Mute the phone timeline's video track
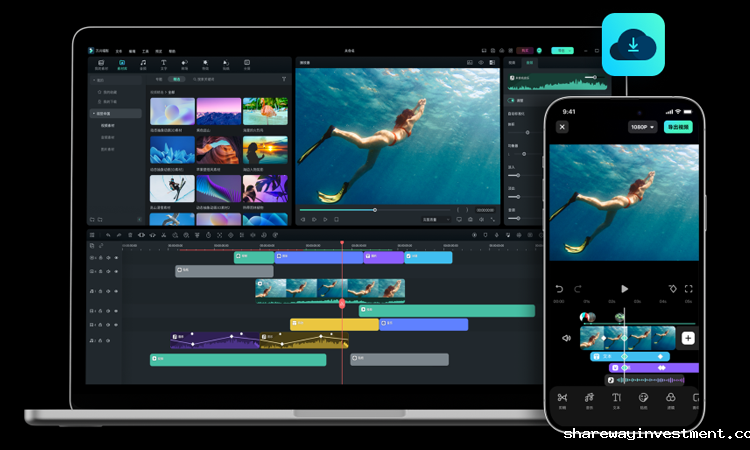This screenshot has width=750, height=450. pos(566,338)
